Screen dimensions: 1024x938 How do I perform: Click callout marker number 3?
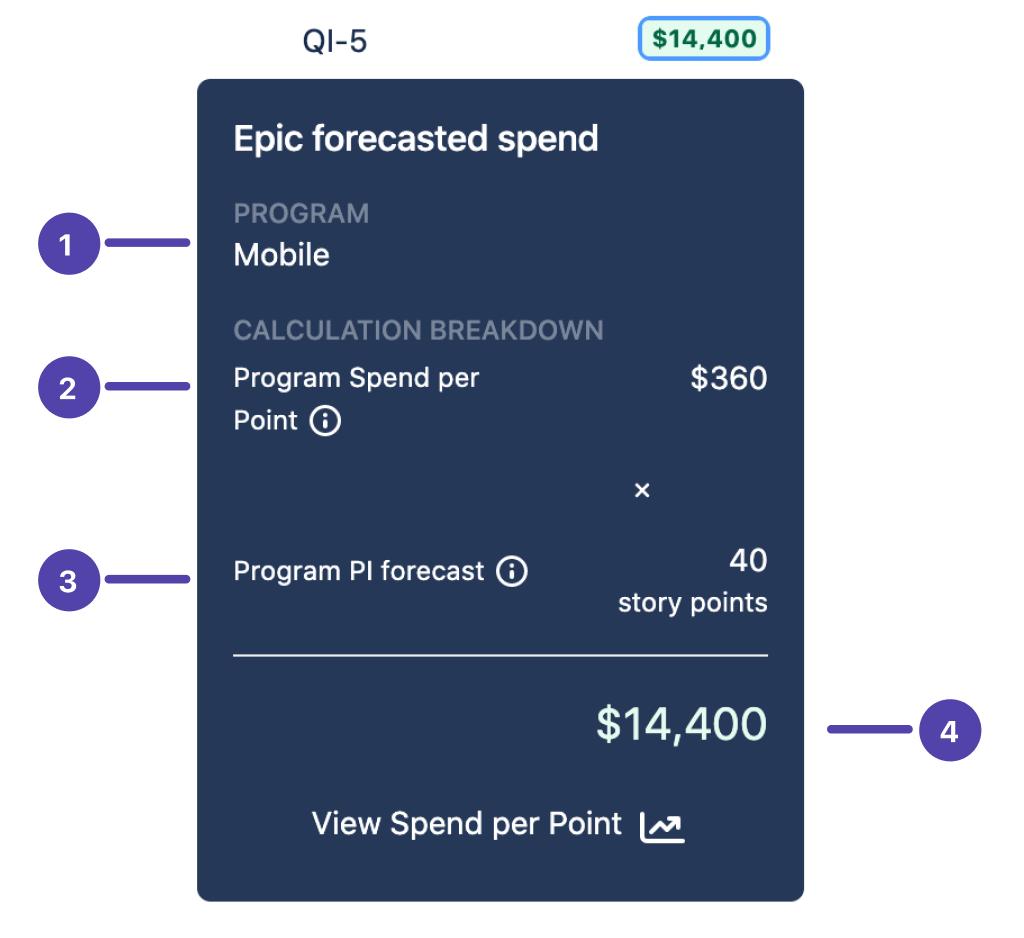click(68, 581)
